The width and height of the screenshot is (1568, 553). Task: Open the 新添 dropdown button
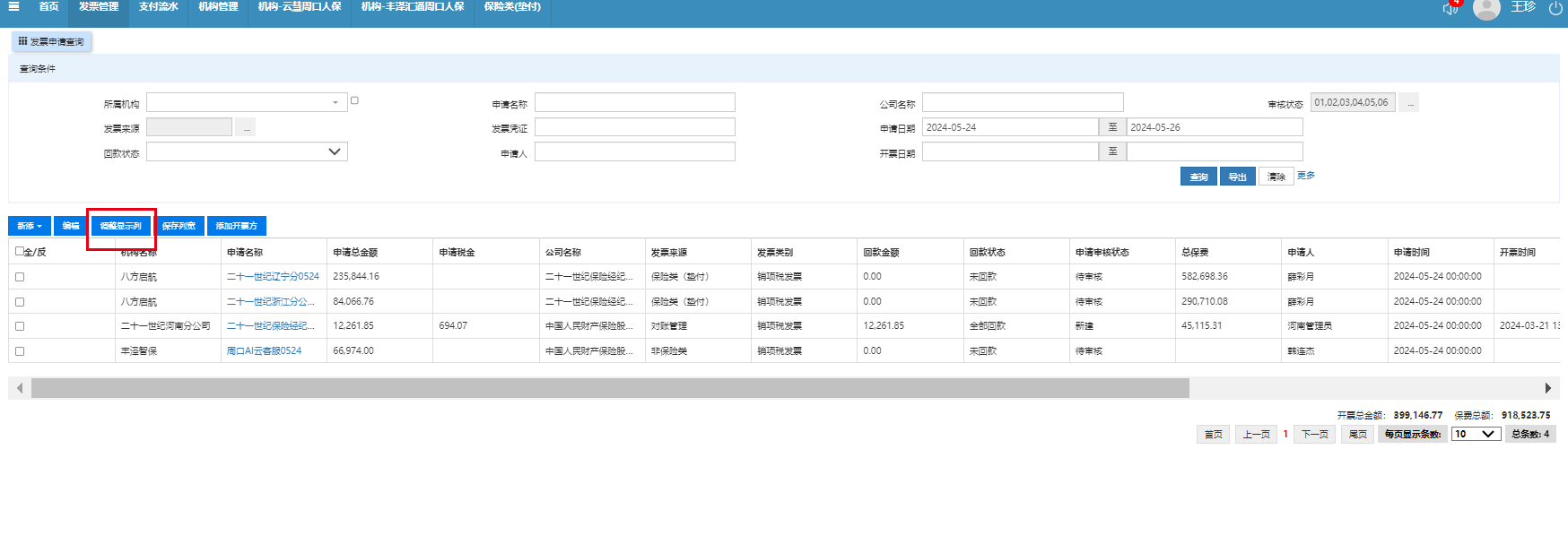(x=30, y=226)
